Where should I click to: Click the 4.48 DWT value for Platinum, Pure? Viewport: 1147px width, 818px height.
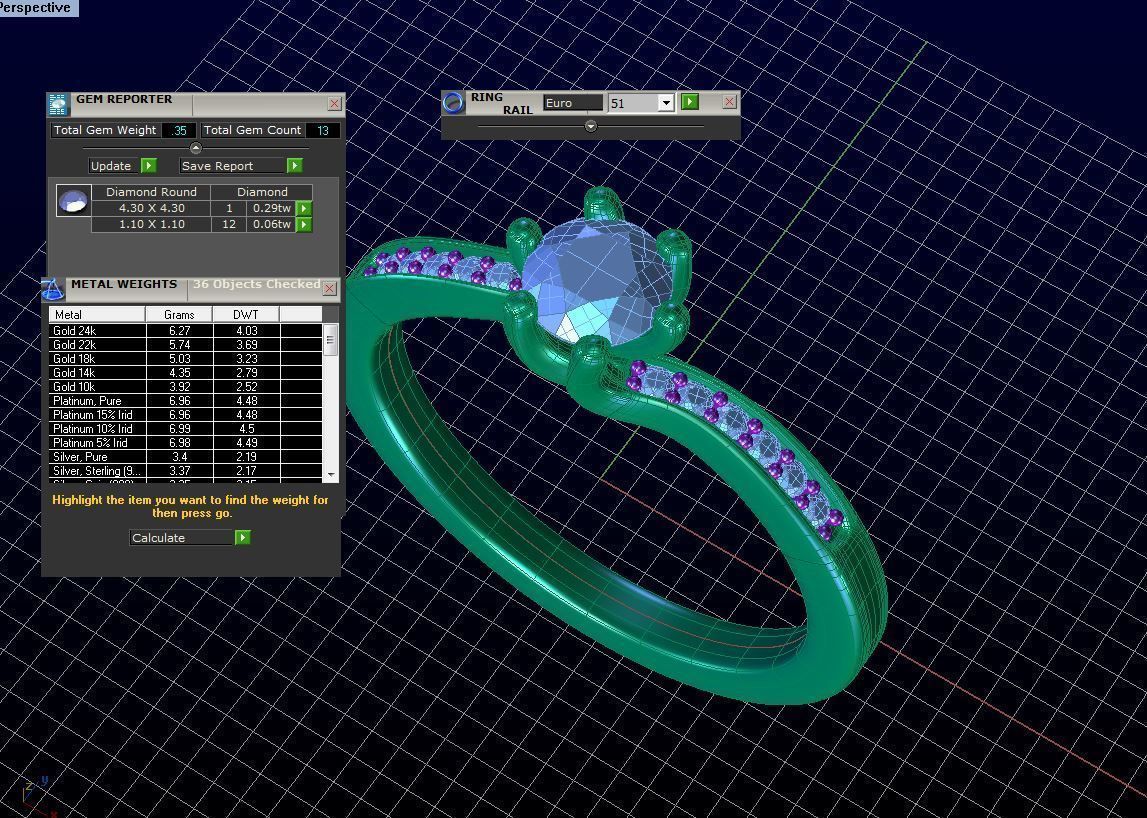(247, 401)
